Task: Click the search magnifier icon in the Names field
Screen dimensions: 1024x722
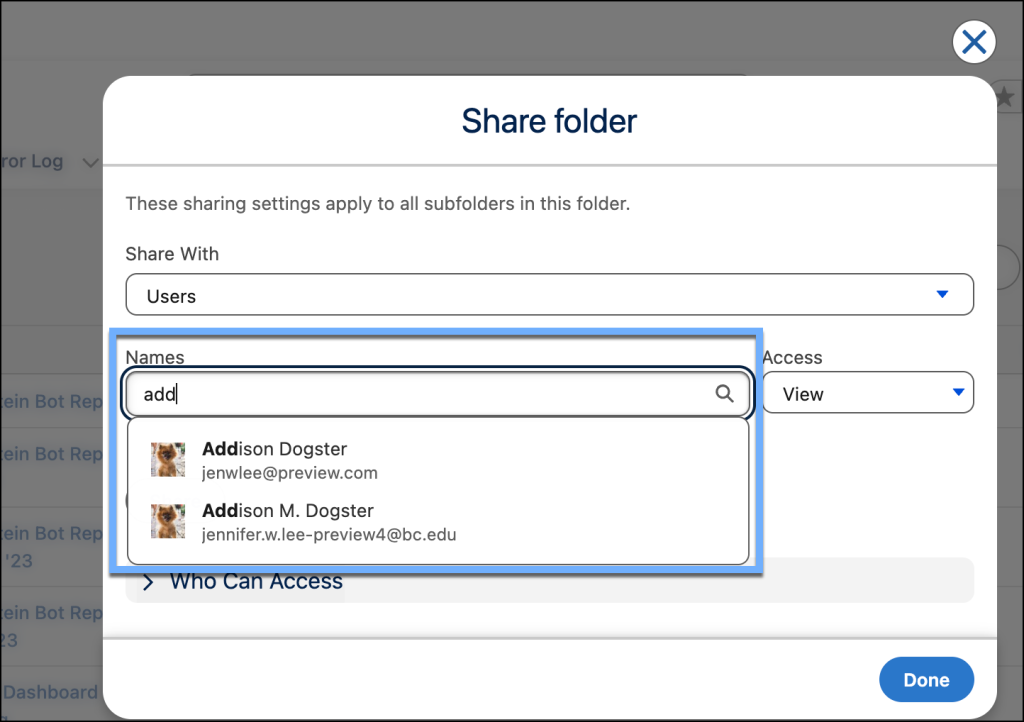Action: click(x=724, y=394)
